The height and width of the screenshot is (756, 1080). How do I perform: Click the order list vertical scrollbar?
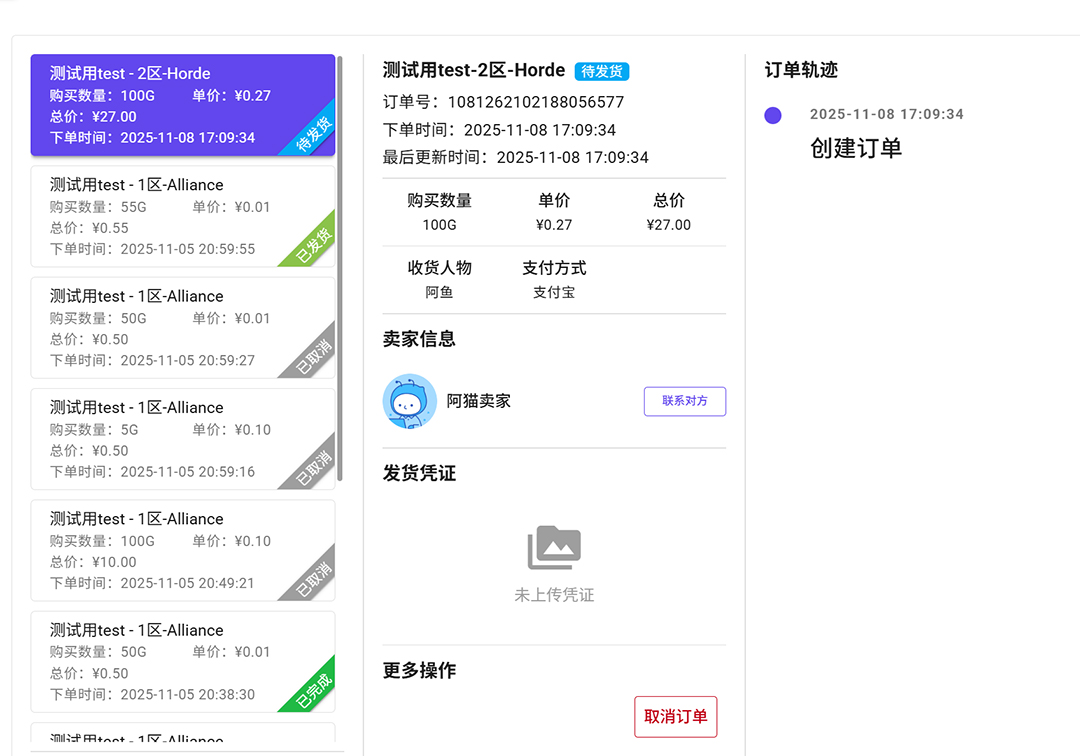click(x=340, y=270)
